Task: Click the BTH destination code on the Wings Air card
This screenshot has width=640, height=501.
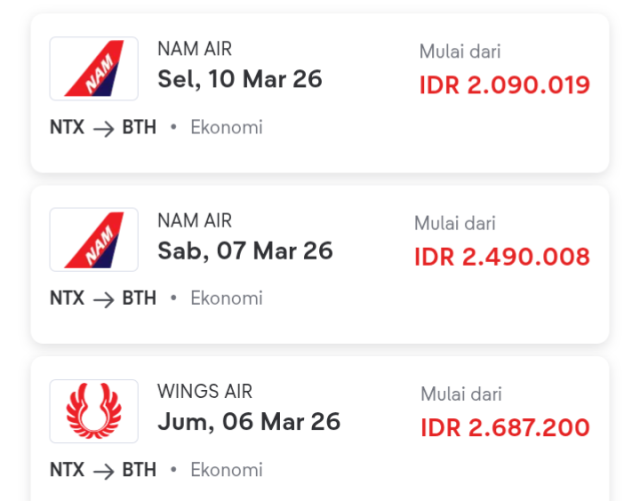Action: pos(139,470)
